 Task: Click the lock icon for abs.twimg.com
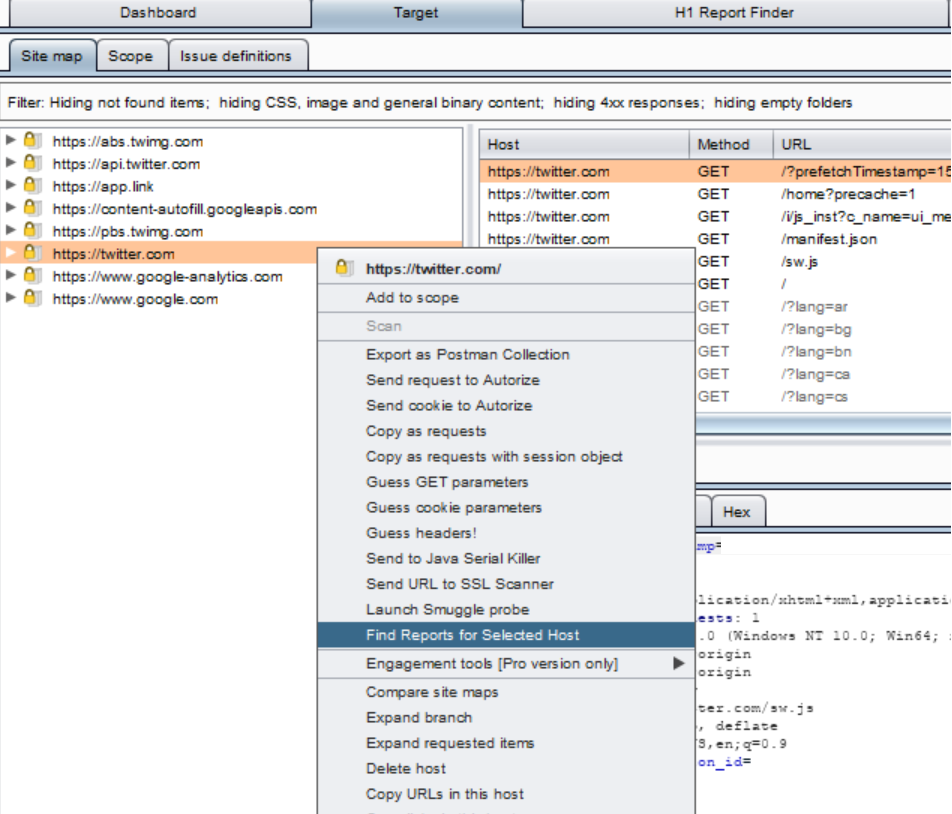pos(32,141)
